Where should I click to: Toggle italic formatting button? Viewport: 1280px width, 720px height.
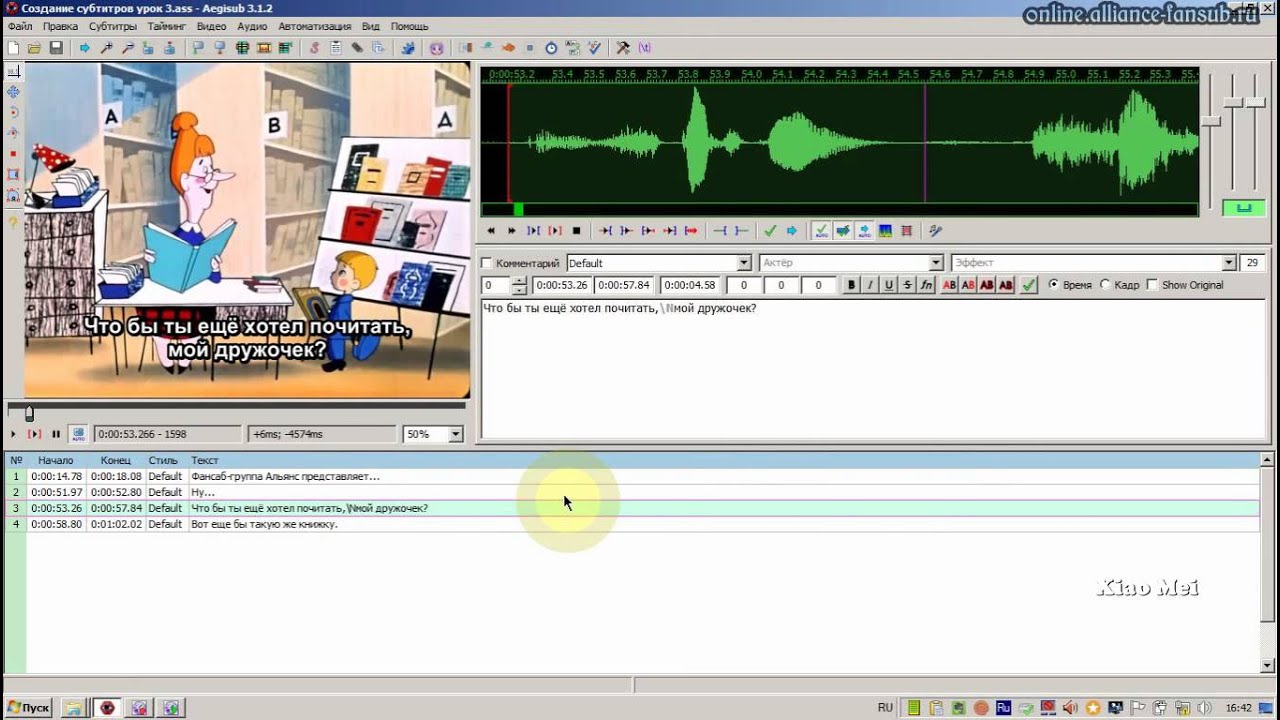[870, 285]
